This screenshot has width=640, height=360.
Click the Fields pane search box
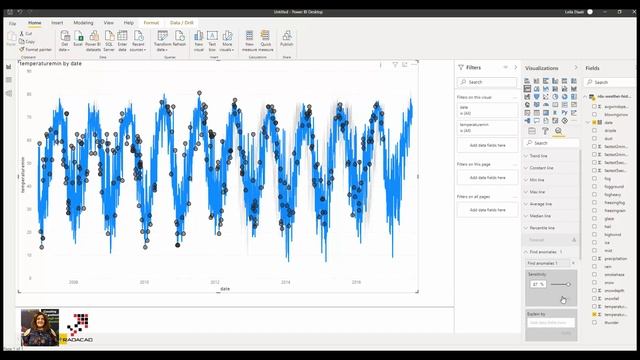[609, 82]
